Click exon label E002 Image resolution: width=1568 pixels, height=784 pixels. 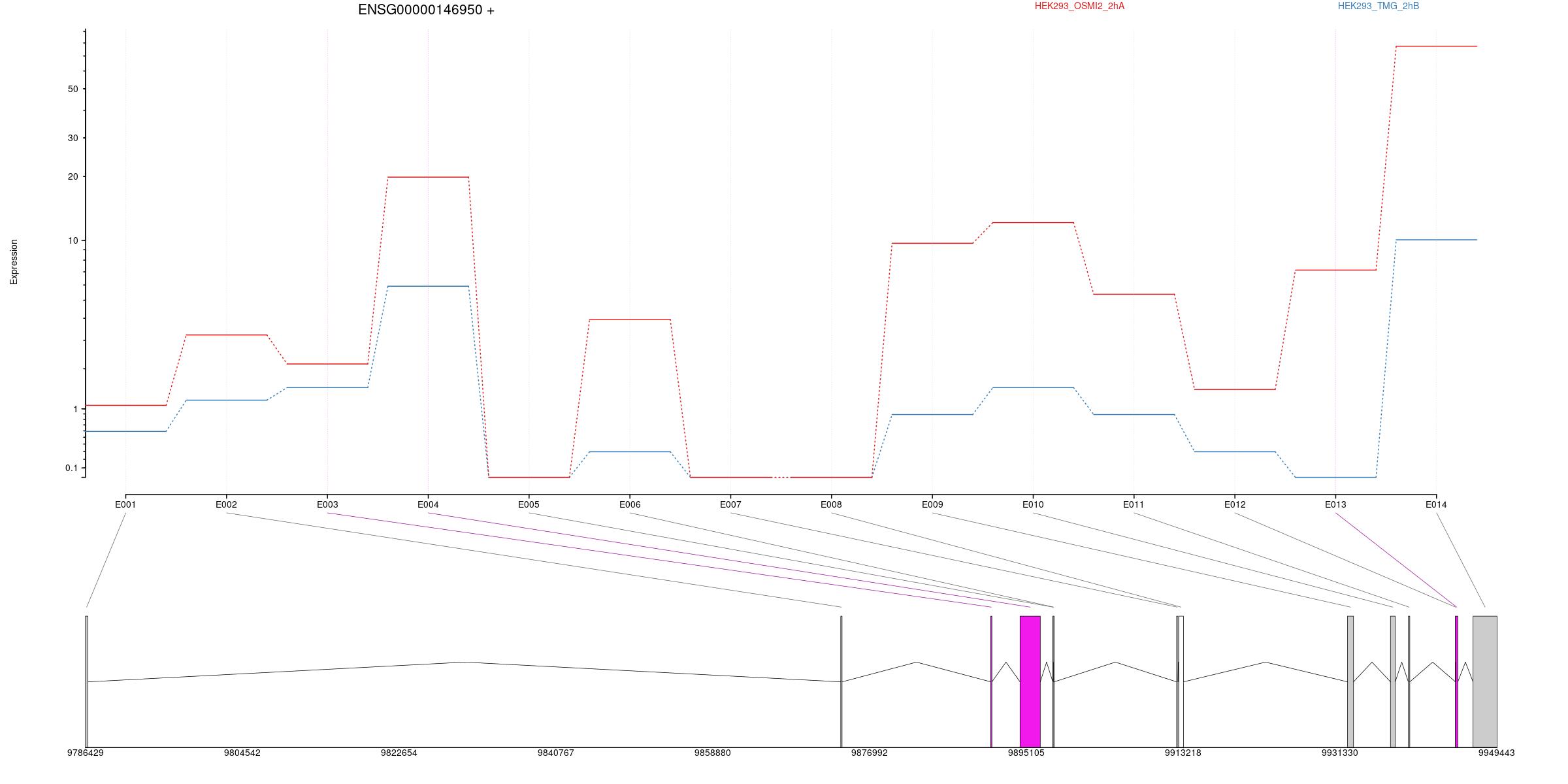click(226, 504)
